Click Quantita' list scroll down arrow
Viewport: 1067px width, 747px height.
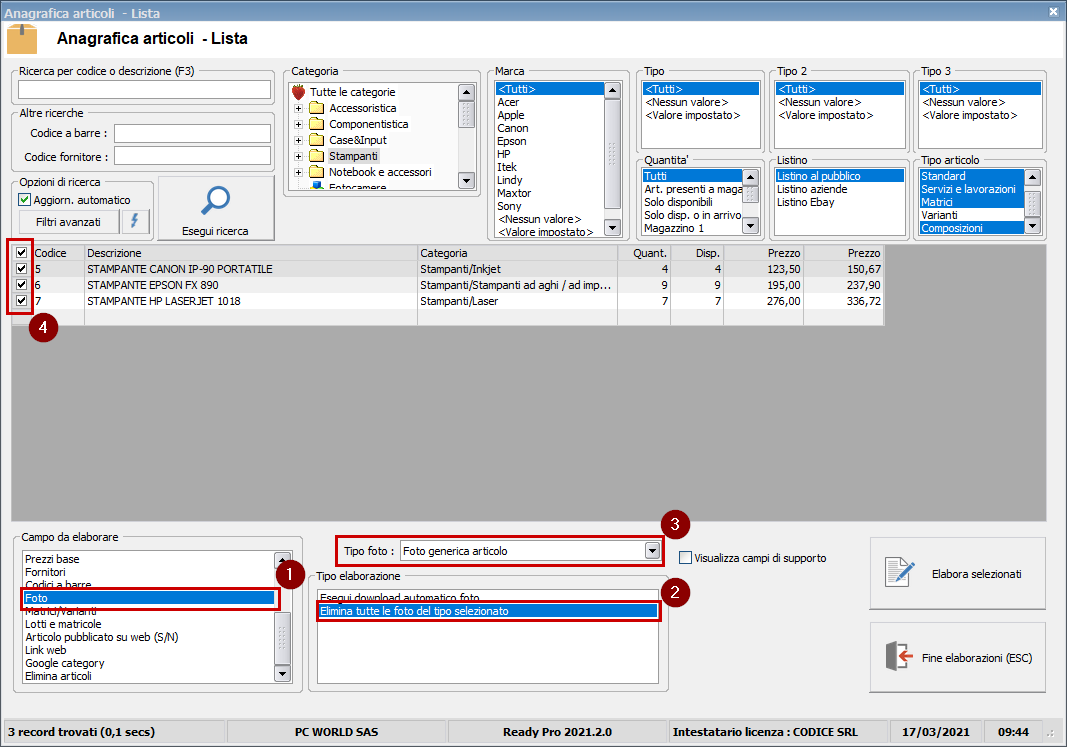[x=751, y=225]
